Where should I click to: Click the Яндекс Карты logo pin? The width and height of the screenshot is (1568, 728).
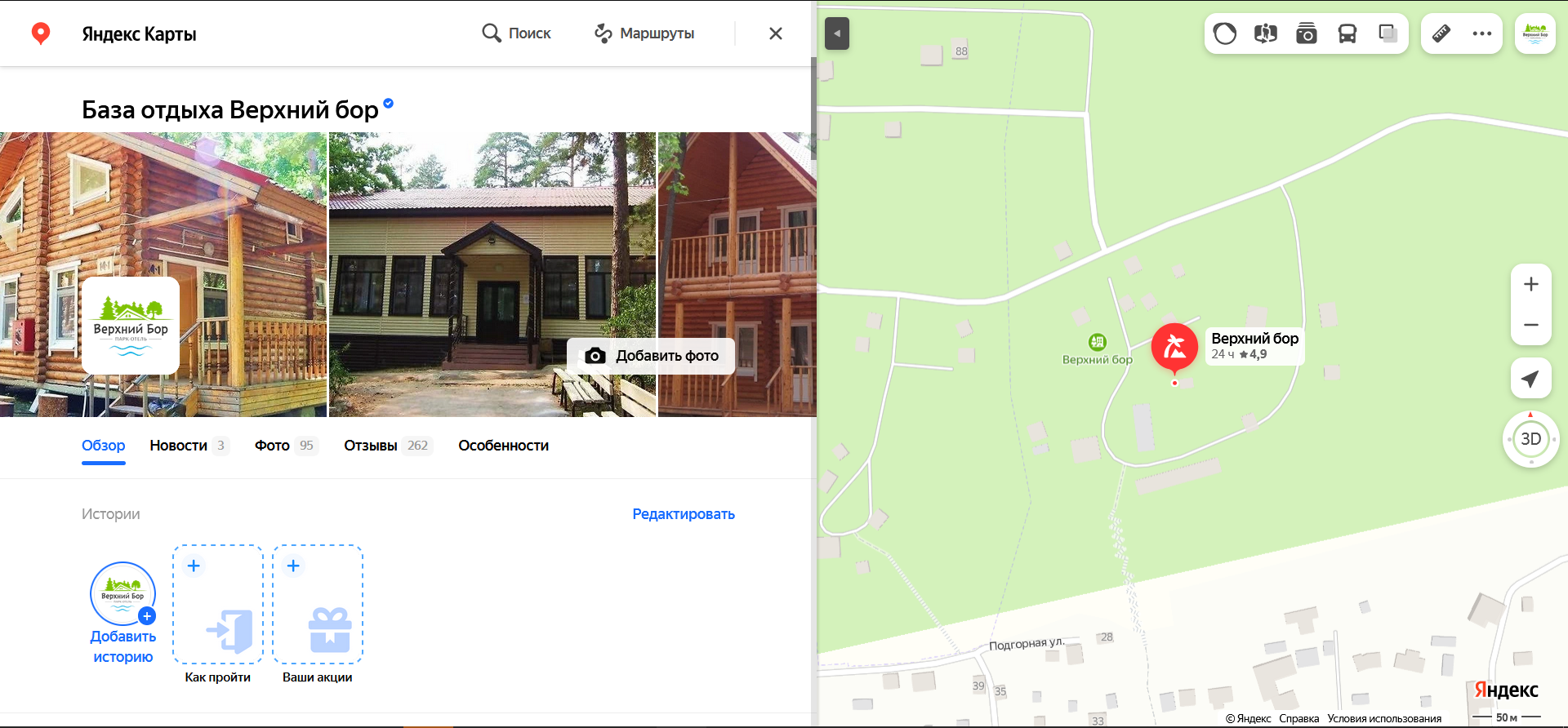coord(41,33)
